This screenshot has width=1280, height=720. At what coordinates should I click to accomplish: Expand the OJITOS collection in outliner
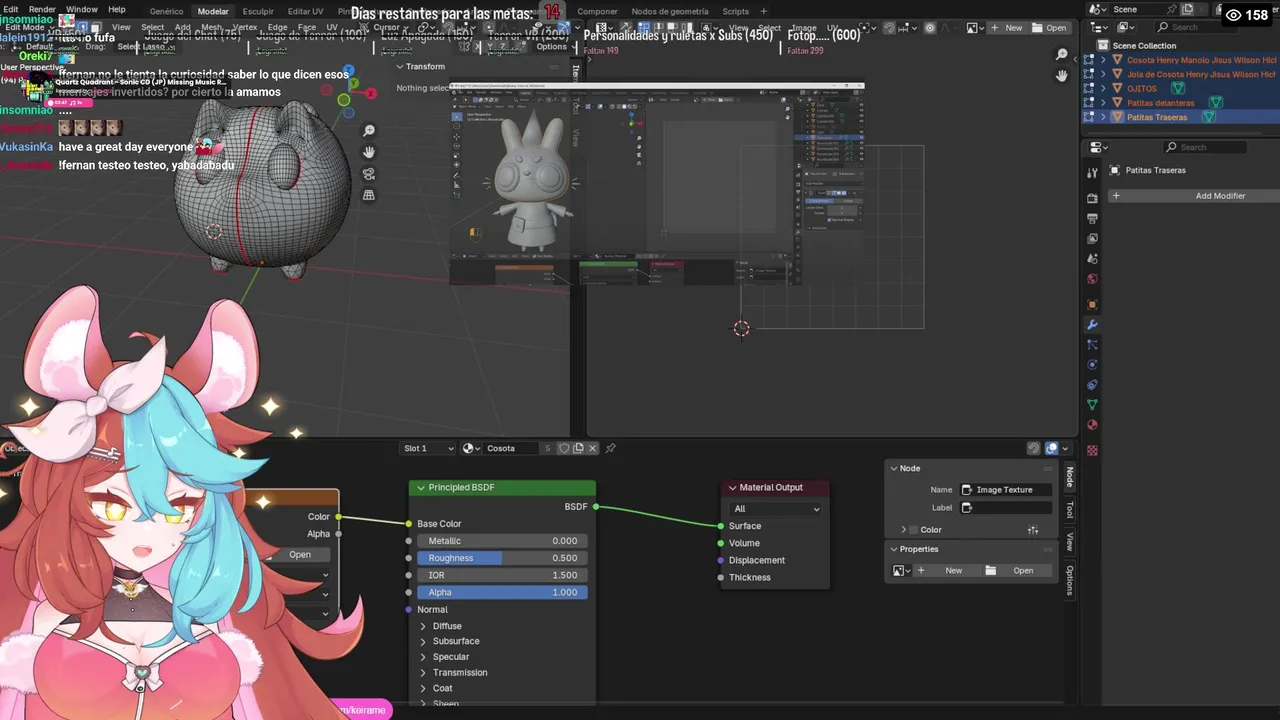[1103, 88]
